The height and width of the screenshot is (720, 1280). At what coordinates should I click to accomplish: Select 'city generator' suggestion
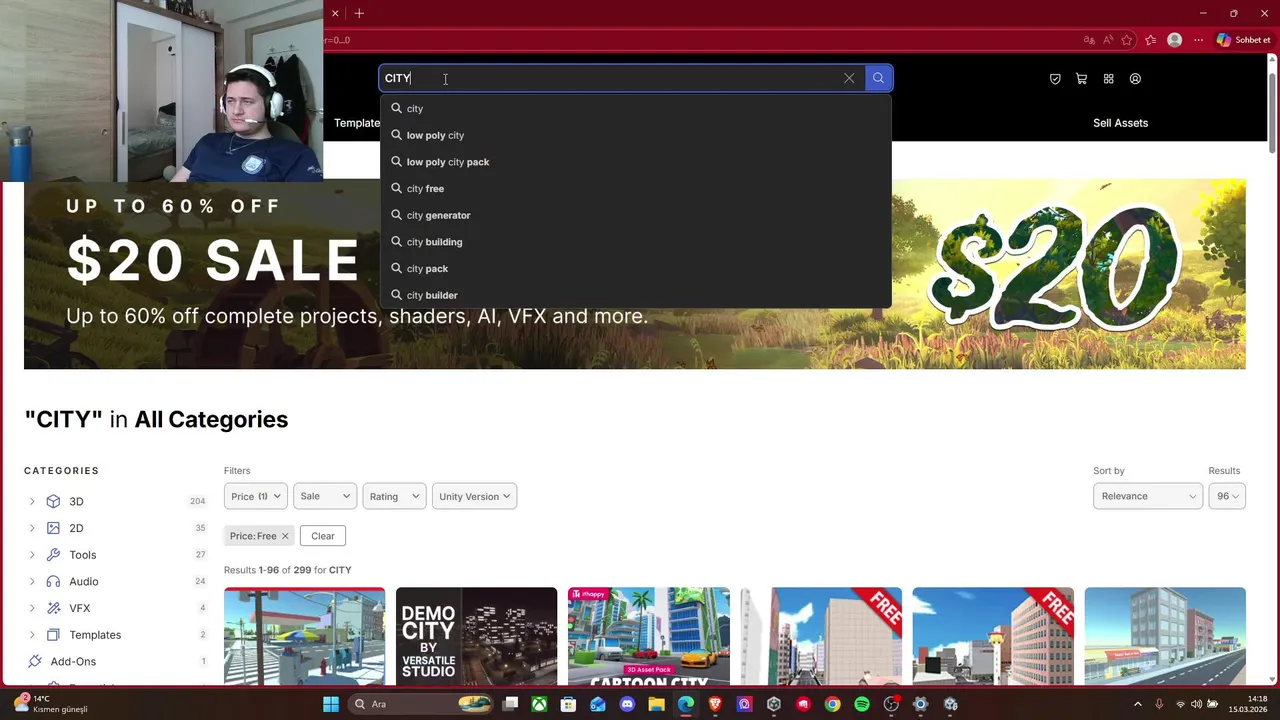click(636, 215)
